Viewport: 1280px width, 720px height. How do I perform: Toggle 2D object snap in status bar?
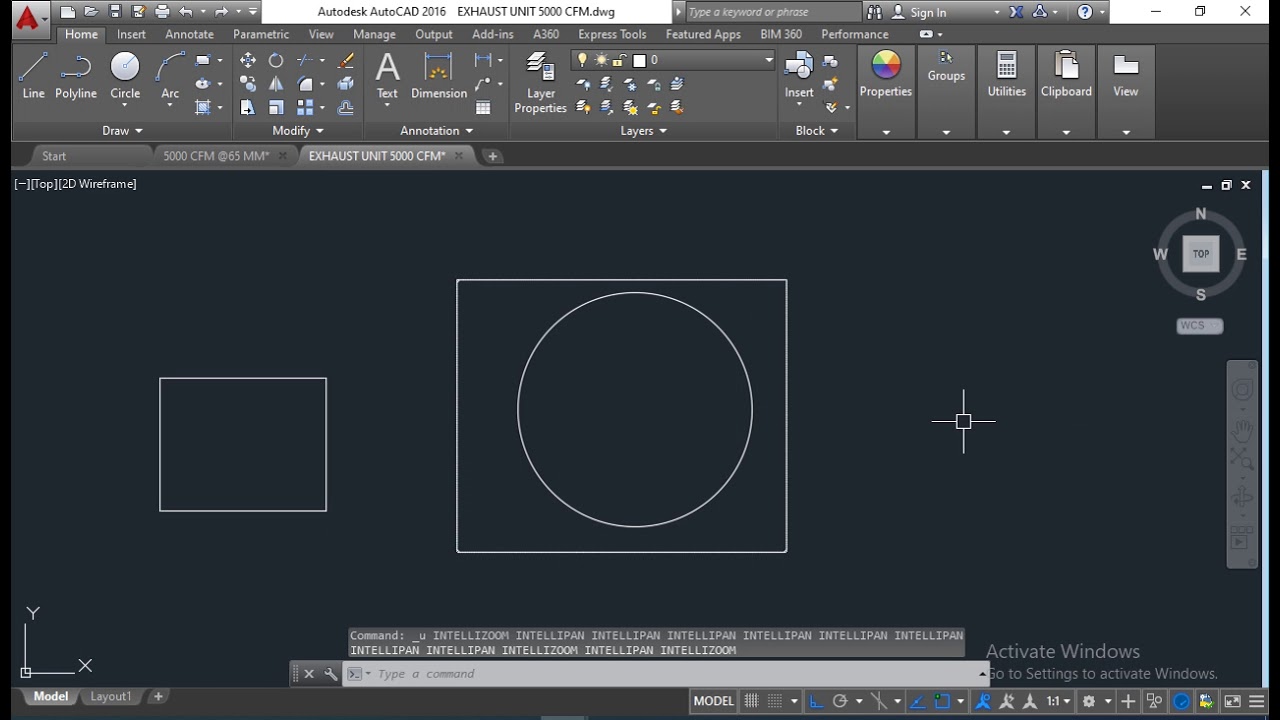coord(941,701)
